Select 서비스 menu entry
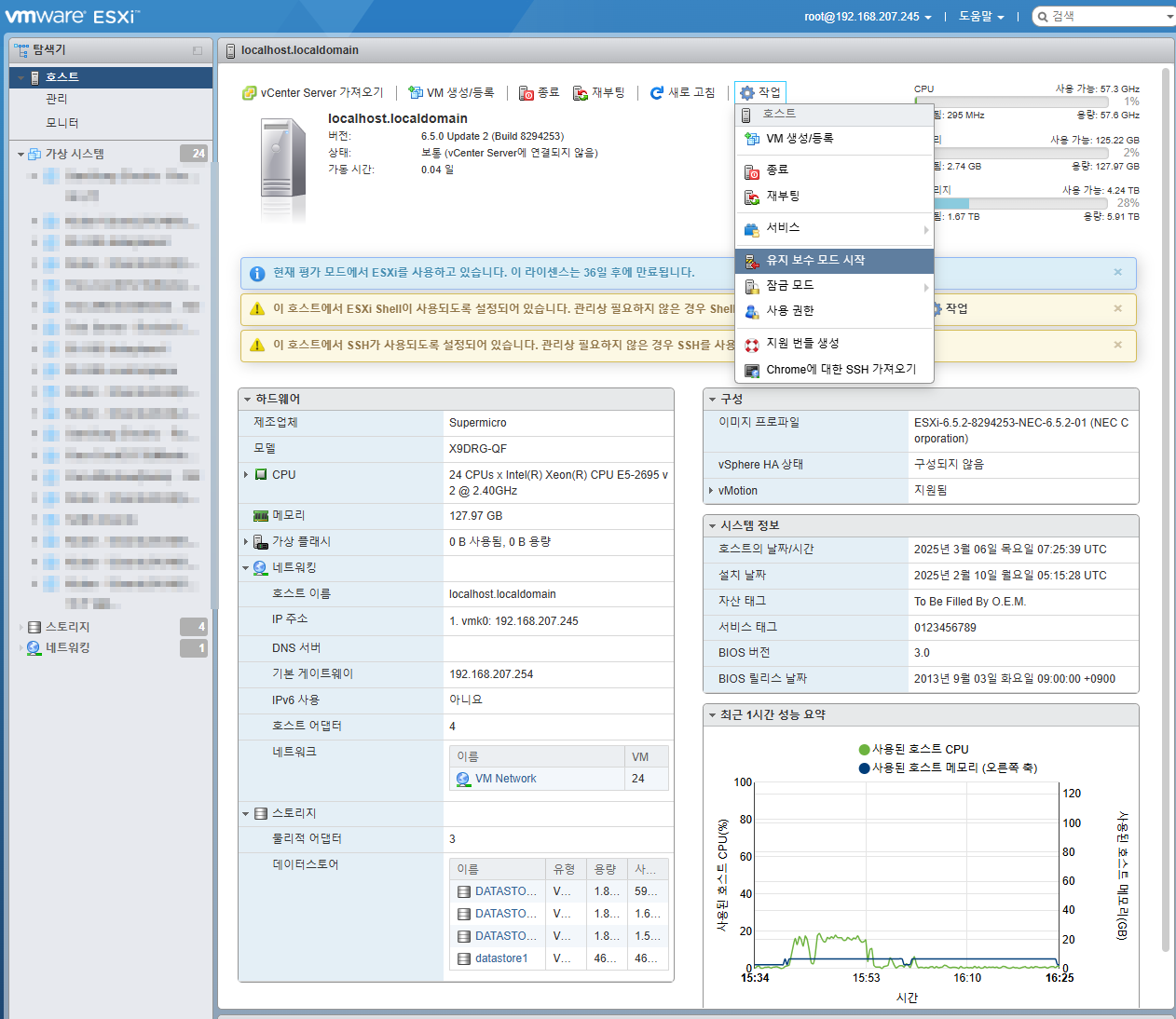The width and height of the screenshot is (1176, 1019). point(834,228)
